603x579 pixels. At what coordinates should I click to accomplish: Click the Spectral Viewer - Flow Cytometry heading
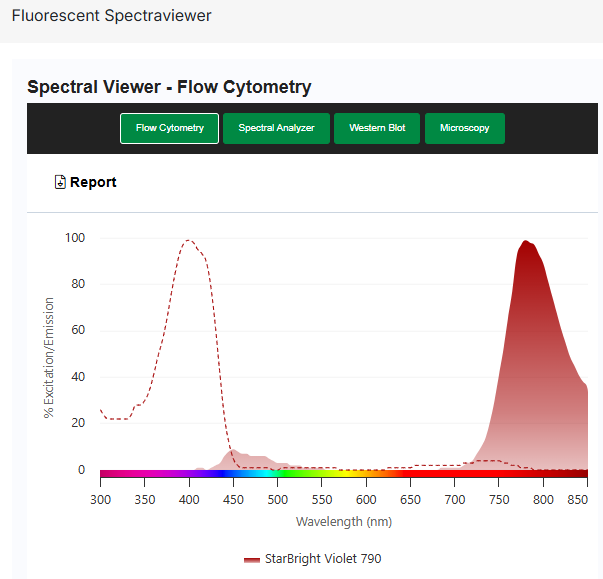pyautogui.click(x=169, y=87)
